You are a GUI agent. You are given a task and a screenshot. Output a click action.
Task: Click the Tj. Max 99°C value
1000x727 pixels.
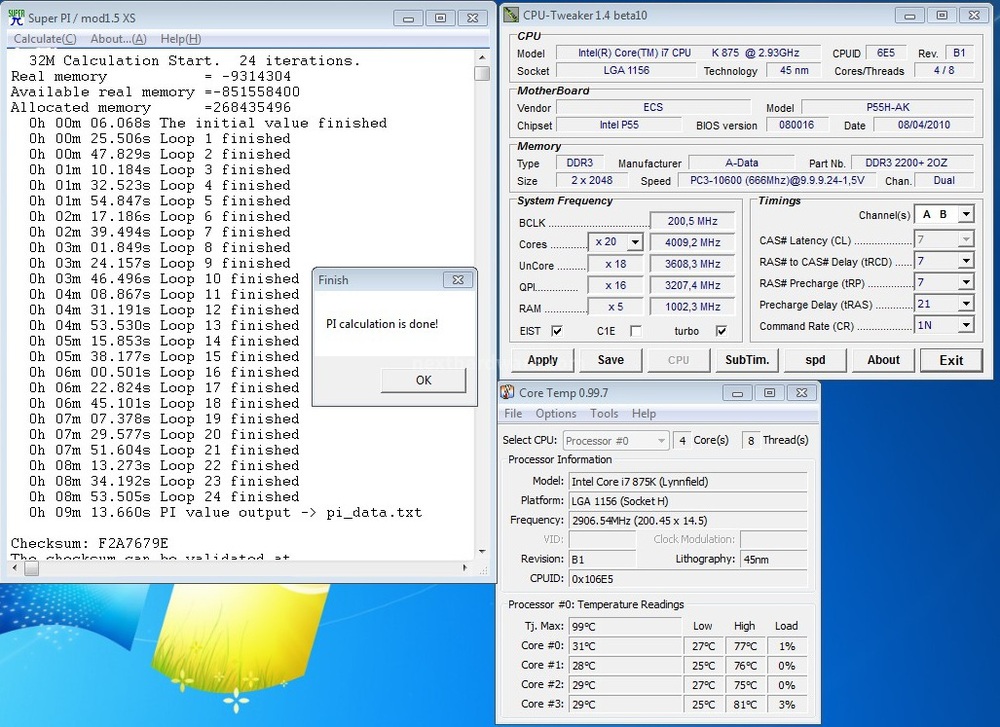[625, 626]
